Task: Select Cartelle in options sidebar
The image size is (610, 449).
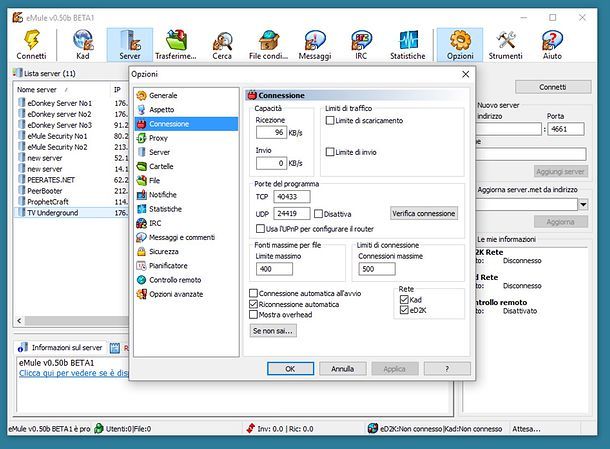Action: pos(161,167)
